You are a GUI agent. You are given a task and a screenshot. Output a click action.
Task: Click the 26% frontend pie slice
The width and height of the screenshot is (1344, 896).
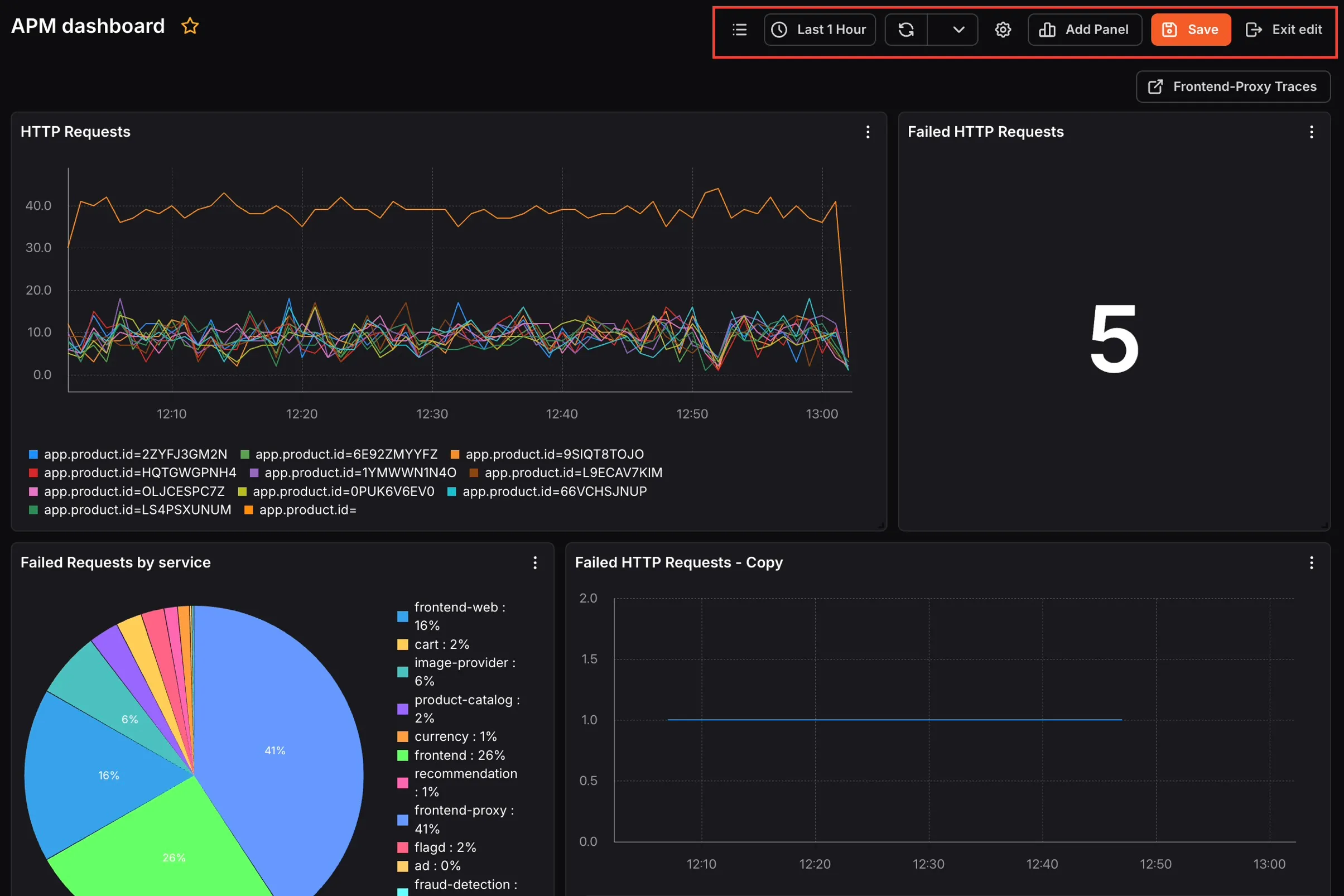[x=174, y=857]
